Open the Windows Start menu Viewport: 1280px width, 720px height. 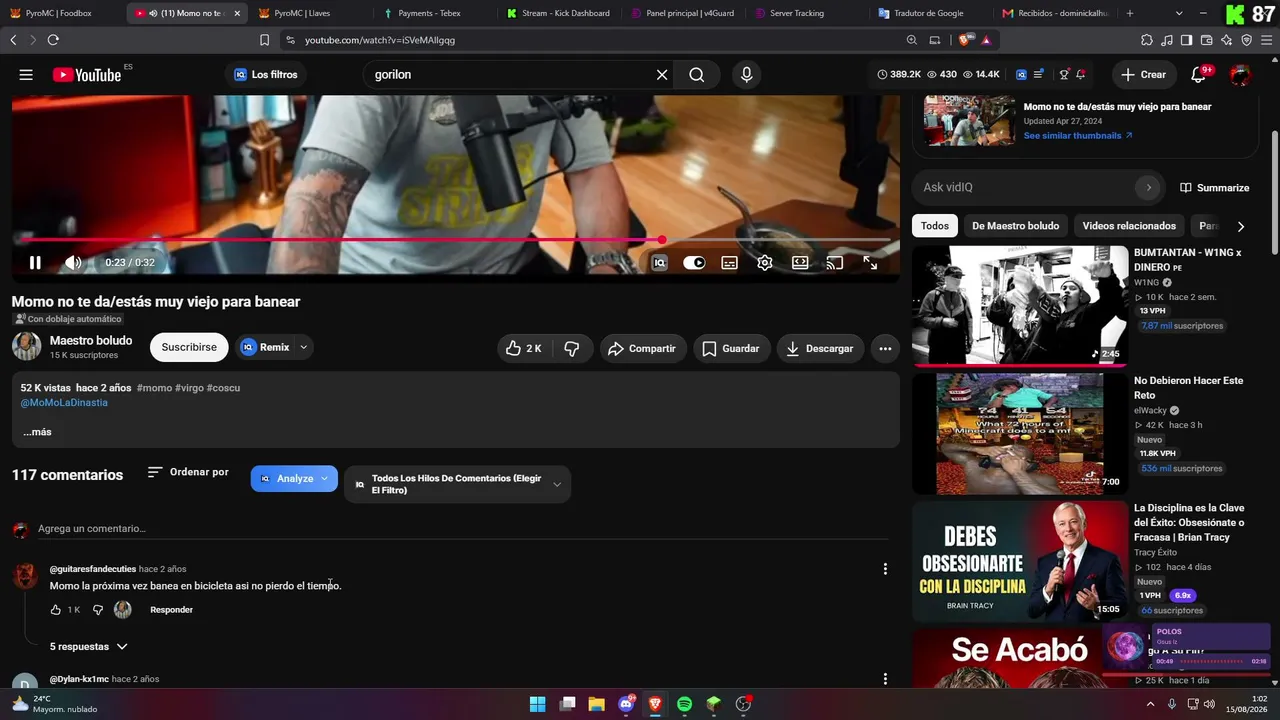click(x=537, y=704)
